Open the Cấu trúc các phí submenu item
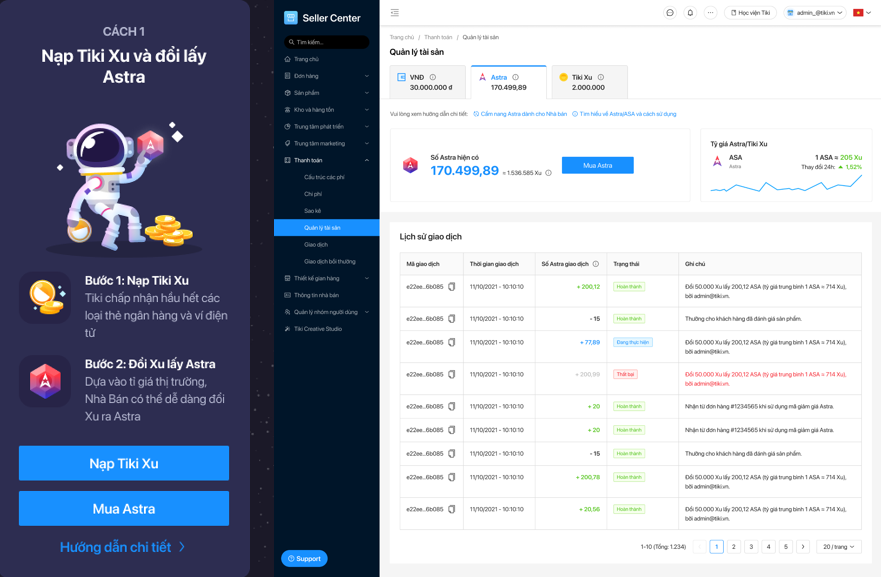The width and height of the screenshot is (881, 577). pos(326,177)
